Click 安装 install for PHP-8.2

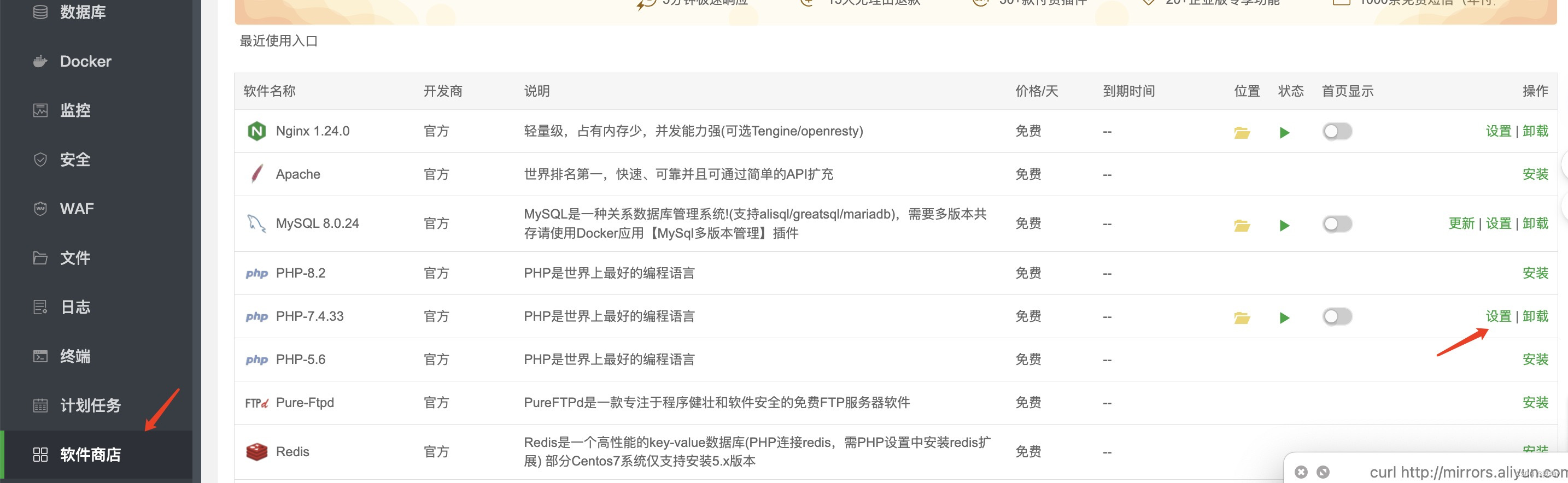[x=1535, y=273]
